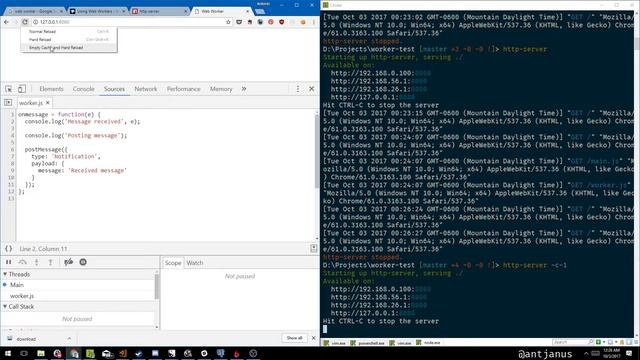Switch to the Scope pane tab
The image size is (640, 360).
(173, 263)
